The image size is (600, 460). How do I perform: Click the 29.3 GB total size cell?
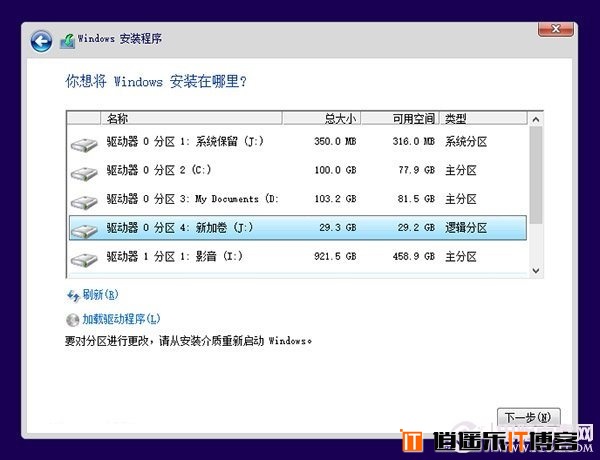338,228
